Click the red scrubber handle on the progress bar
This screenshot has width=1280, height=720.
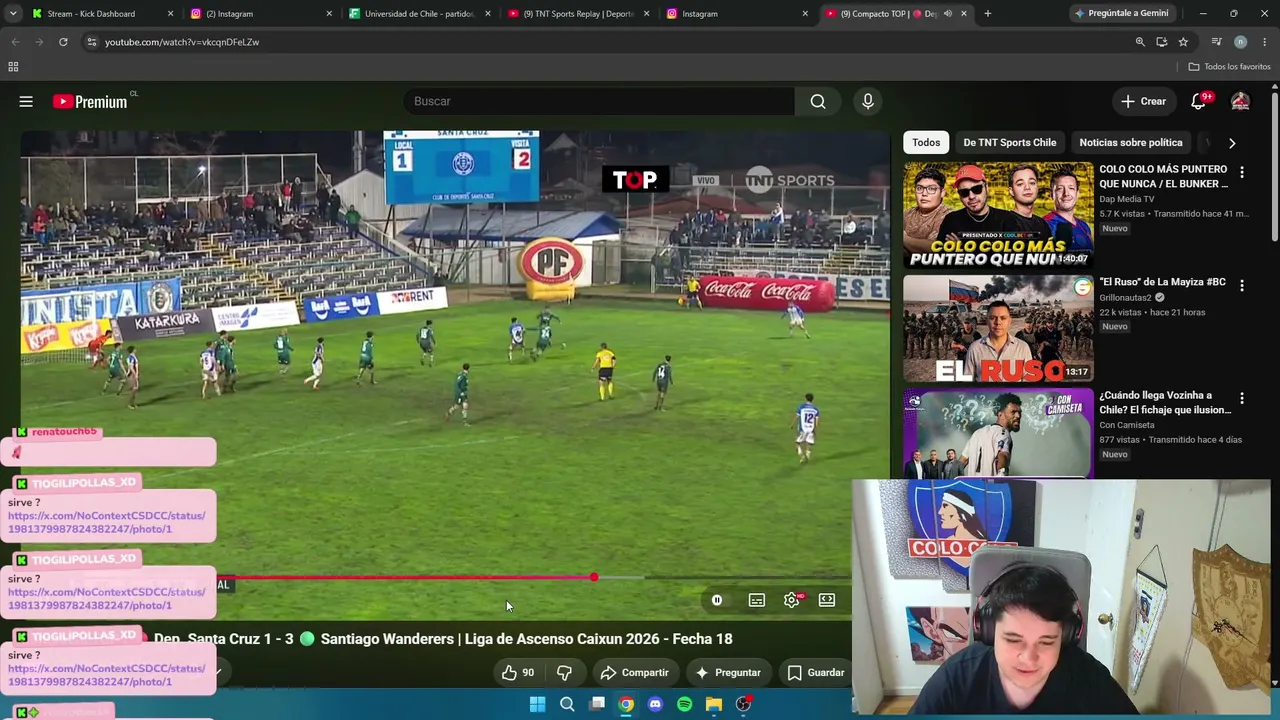[x=594, y=577]
